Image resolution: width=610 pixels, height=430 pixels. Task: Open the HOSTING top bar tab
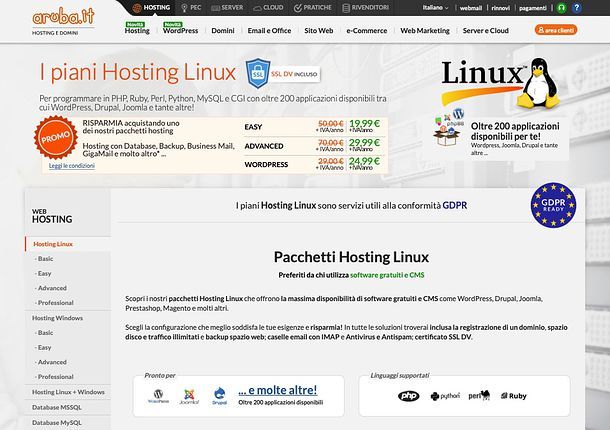click(152, 7)
